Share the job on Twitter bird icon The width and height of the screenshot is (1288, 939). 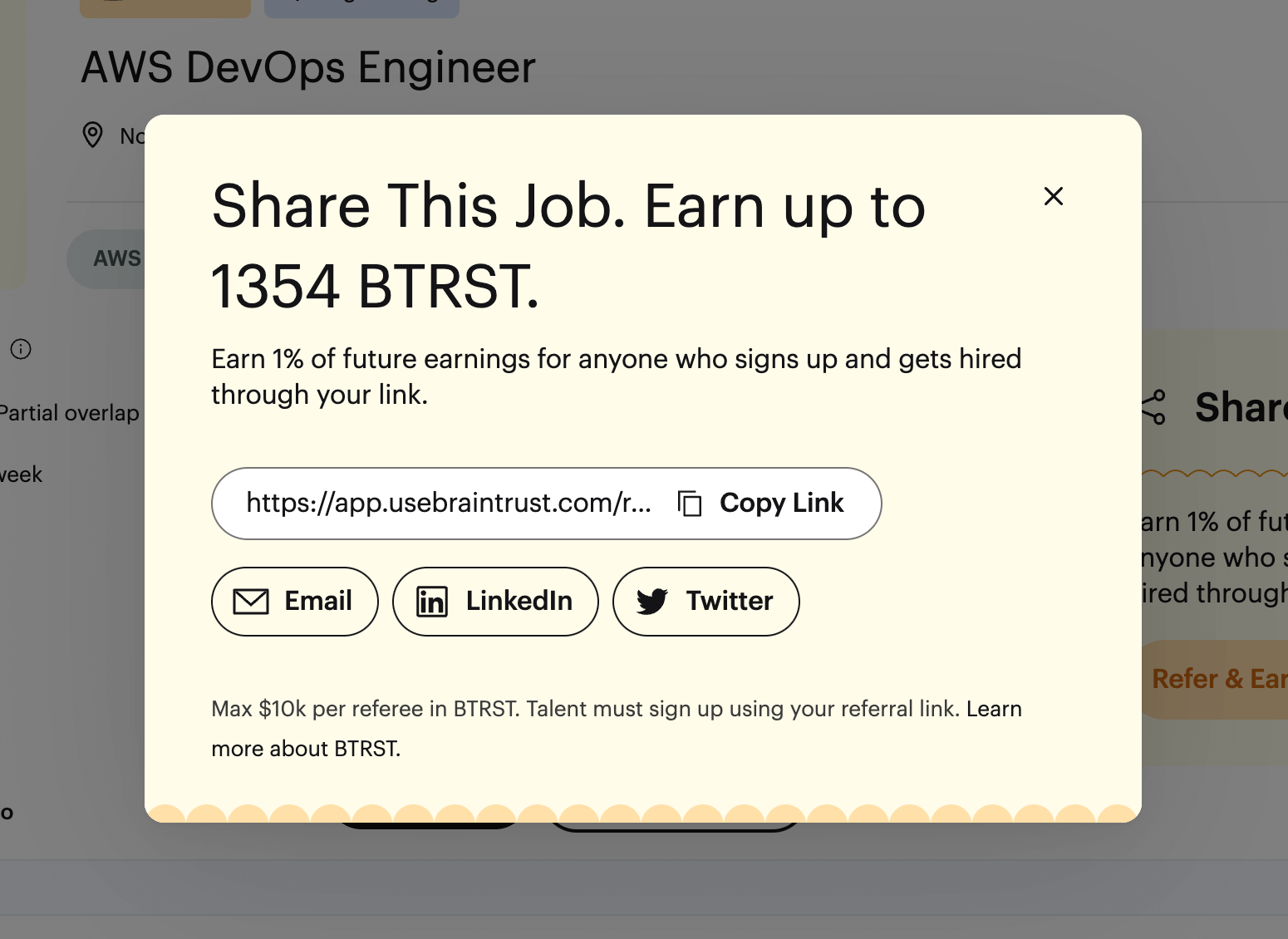pos(652,601)
